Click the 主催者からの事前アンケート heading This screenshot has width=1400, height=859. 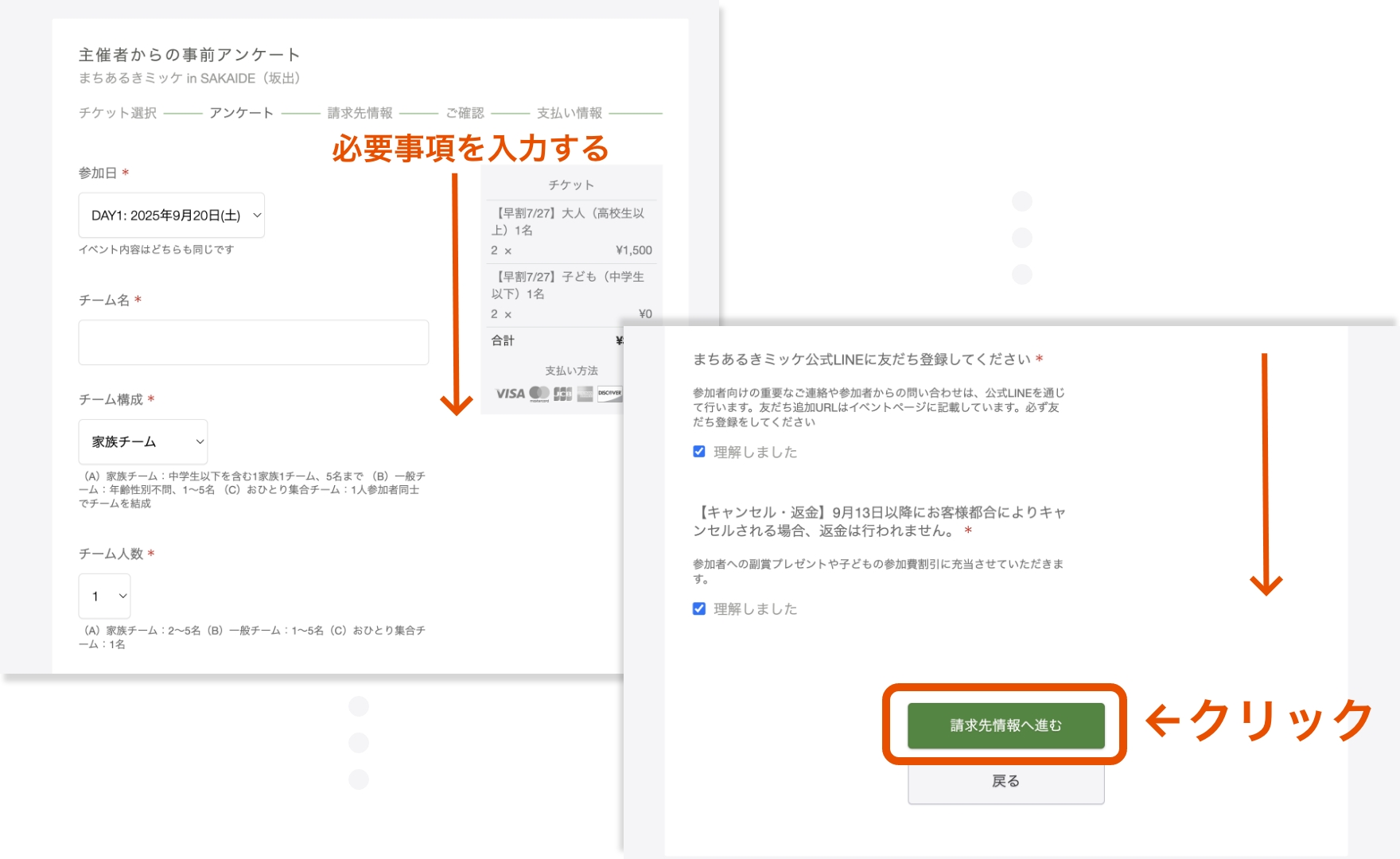coord(189,54)
